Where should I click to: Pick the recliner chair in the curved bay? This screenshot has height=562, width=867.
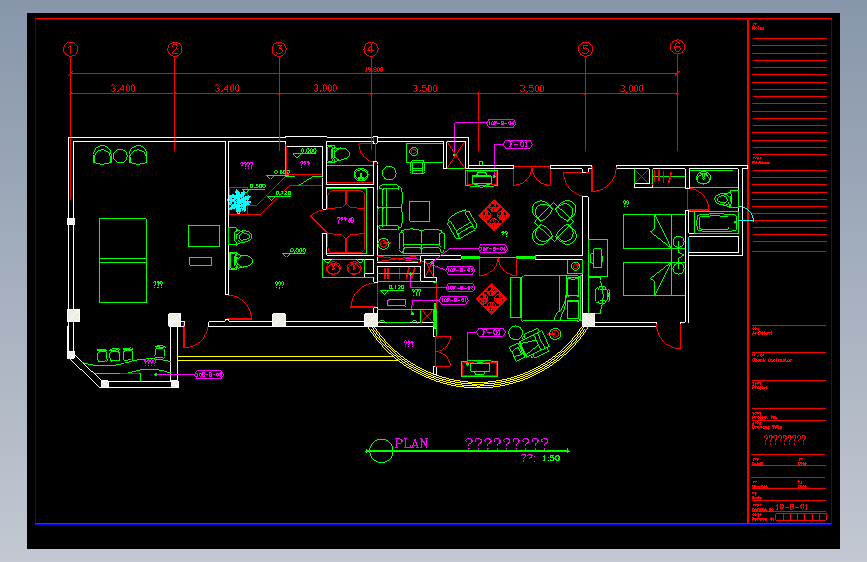(x=530, y=344)
